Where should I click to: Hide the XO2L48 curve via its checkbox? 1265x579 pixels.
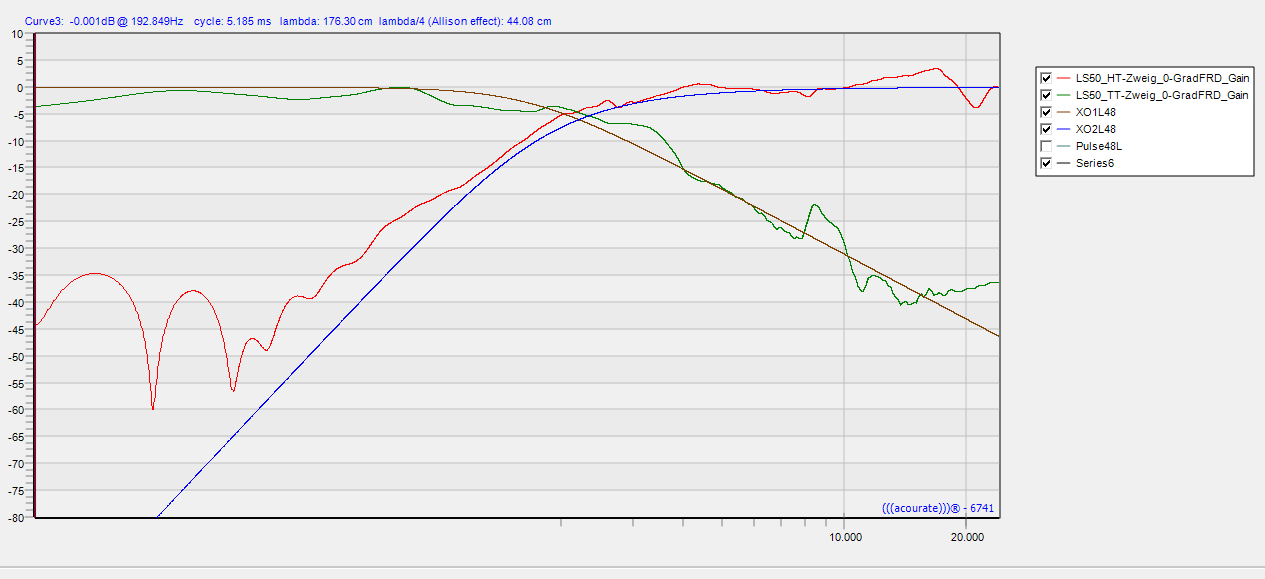1047,129
